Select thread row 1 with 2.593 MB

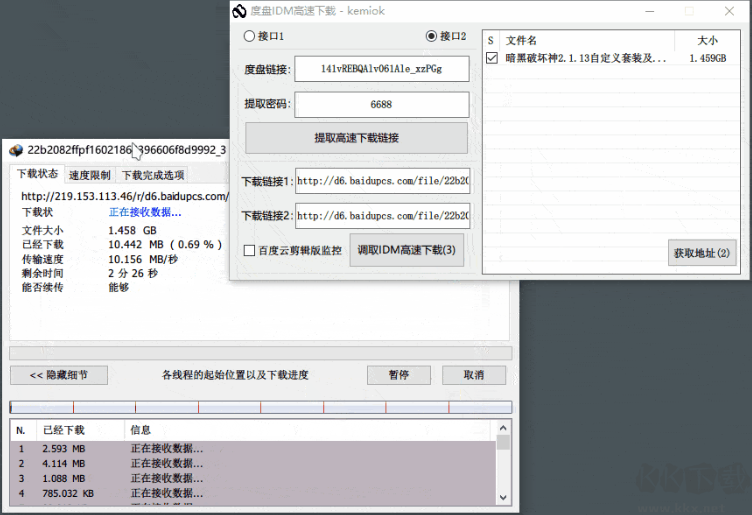254,449
